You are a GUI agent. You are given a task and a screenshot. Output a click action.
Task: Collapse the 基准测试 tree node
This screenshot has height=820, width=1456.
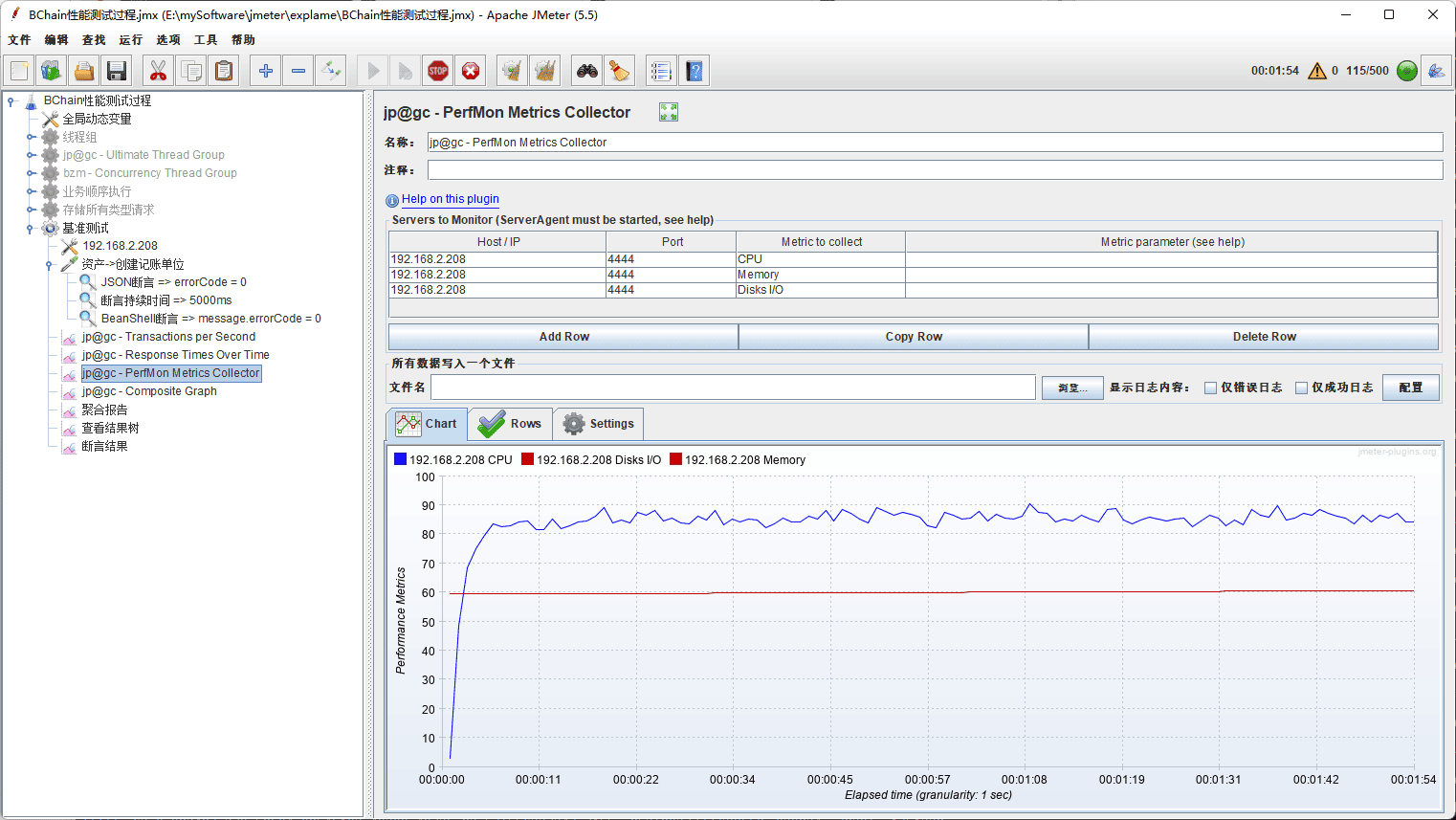click(x=30, y=229)
